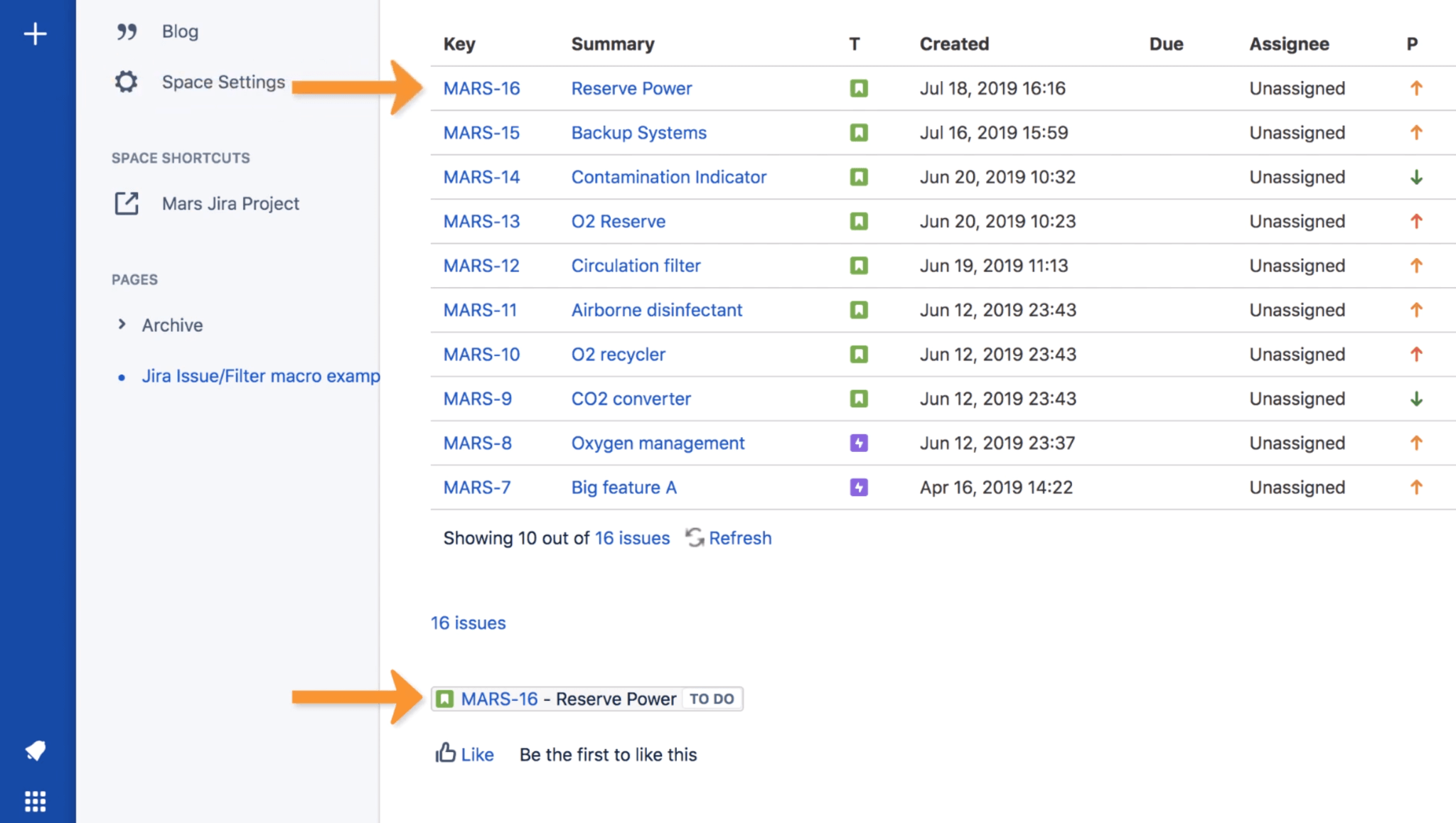
Task: Open Mars Jira Project shortcut link
Action: pos(229,203)
